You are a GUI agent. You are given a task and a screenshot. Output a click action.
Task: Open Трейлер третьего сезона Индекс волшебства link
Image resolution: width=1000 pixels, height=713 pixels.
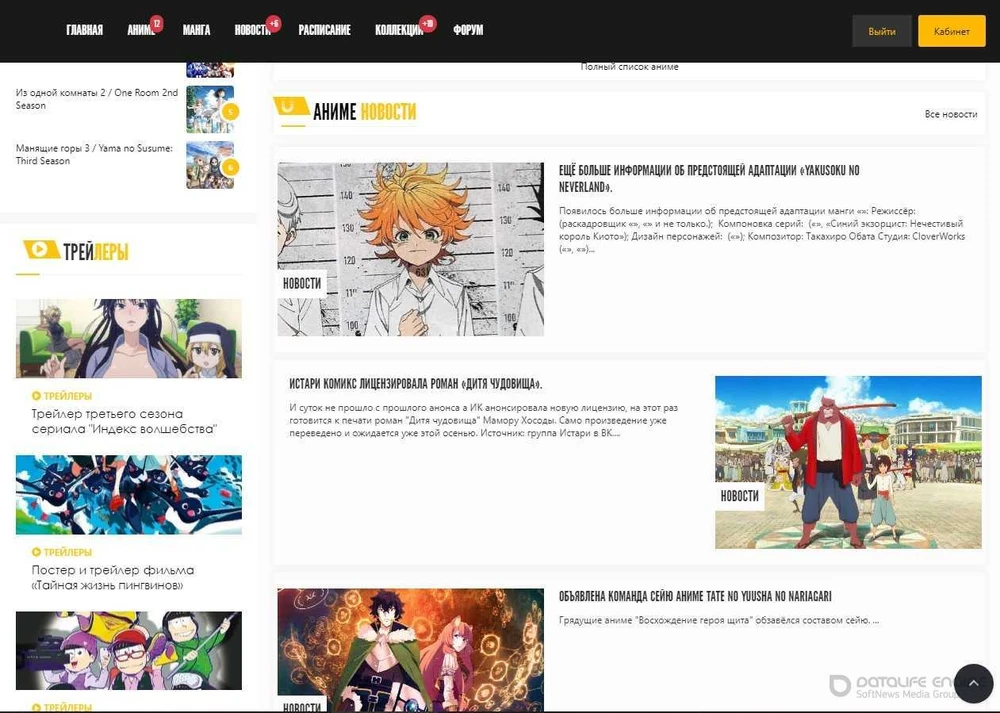pos(124,422)
